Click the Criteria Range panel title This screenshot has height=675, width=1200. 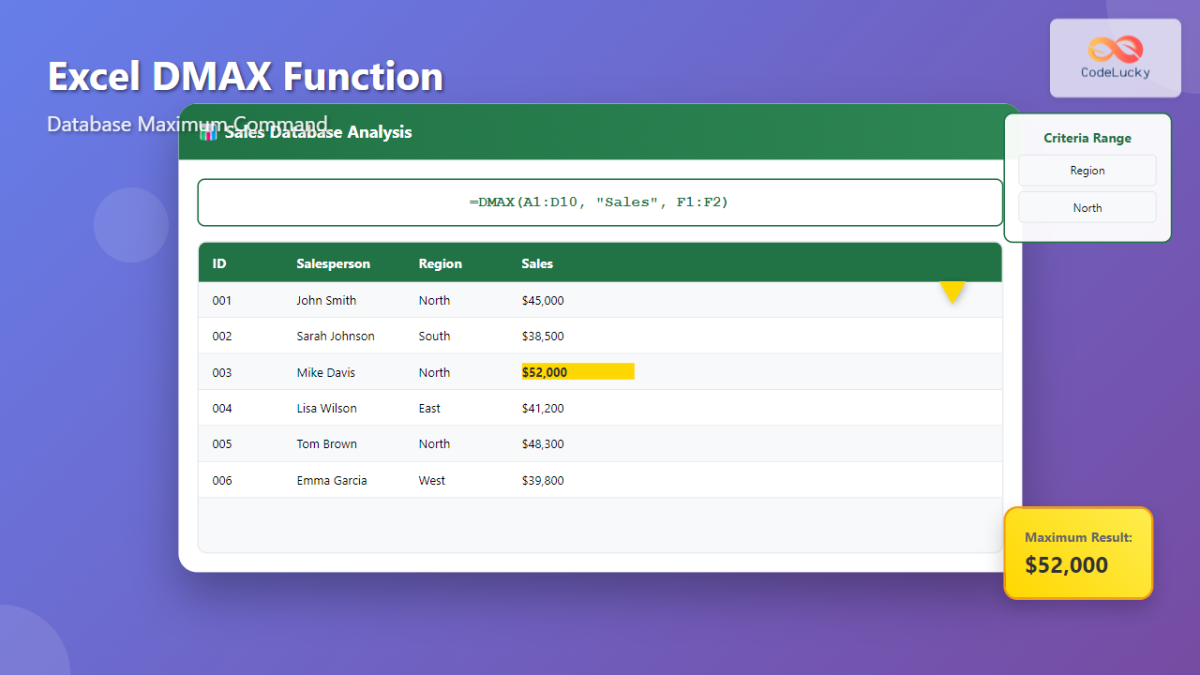coord(1087,138)
